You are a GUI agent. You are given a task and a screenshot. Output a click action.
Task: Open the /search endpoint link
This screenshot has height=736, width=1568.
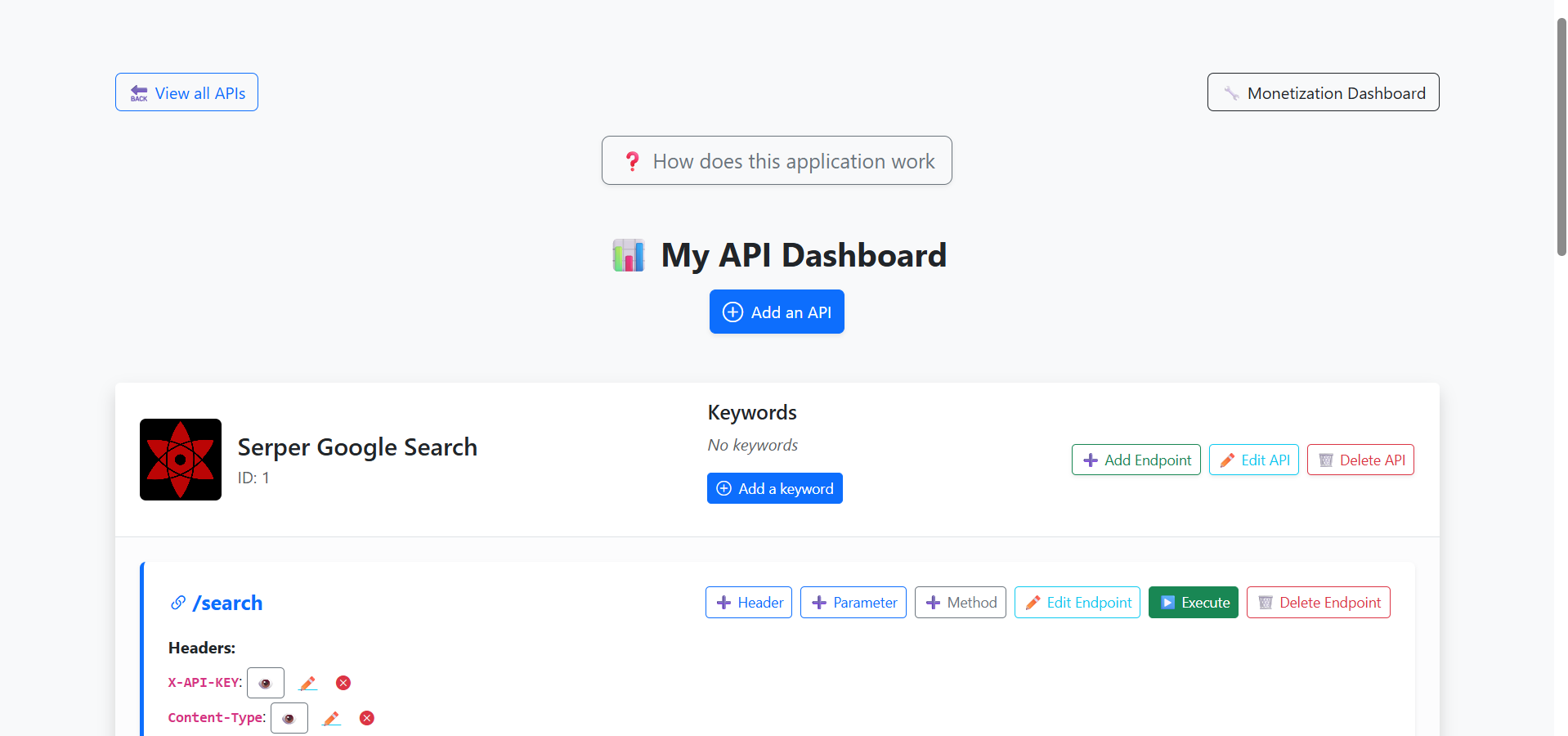227,603
